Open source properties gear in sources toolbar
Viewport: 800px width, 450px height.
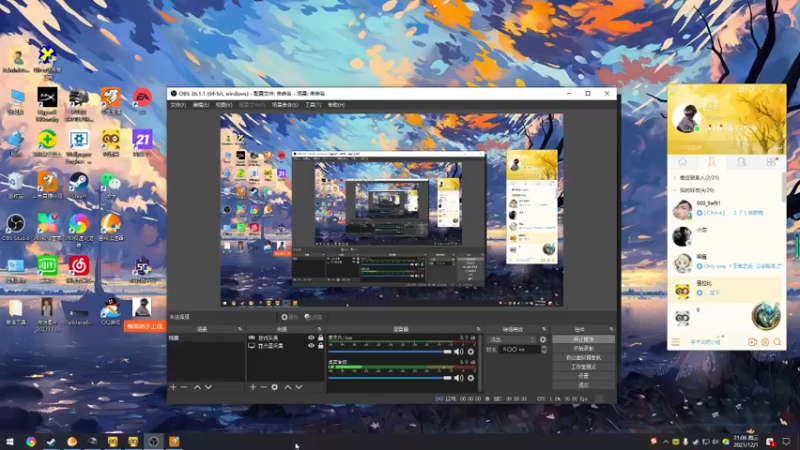[x=274, y=387]
